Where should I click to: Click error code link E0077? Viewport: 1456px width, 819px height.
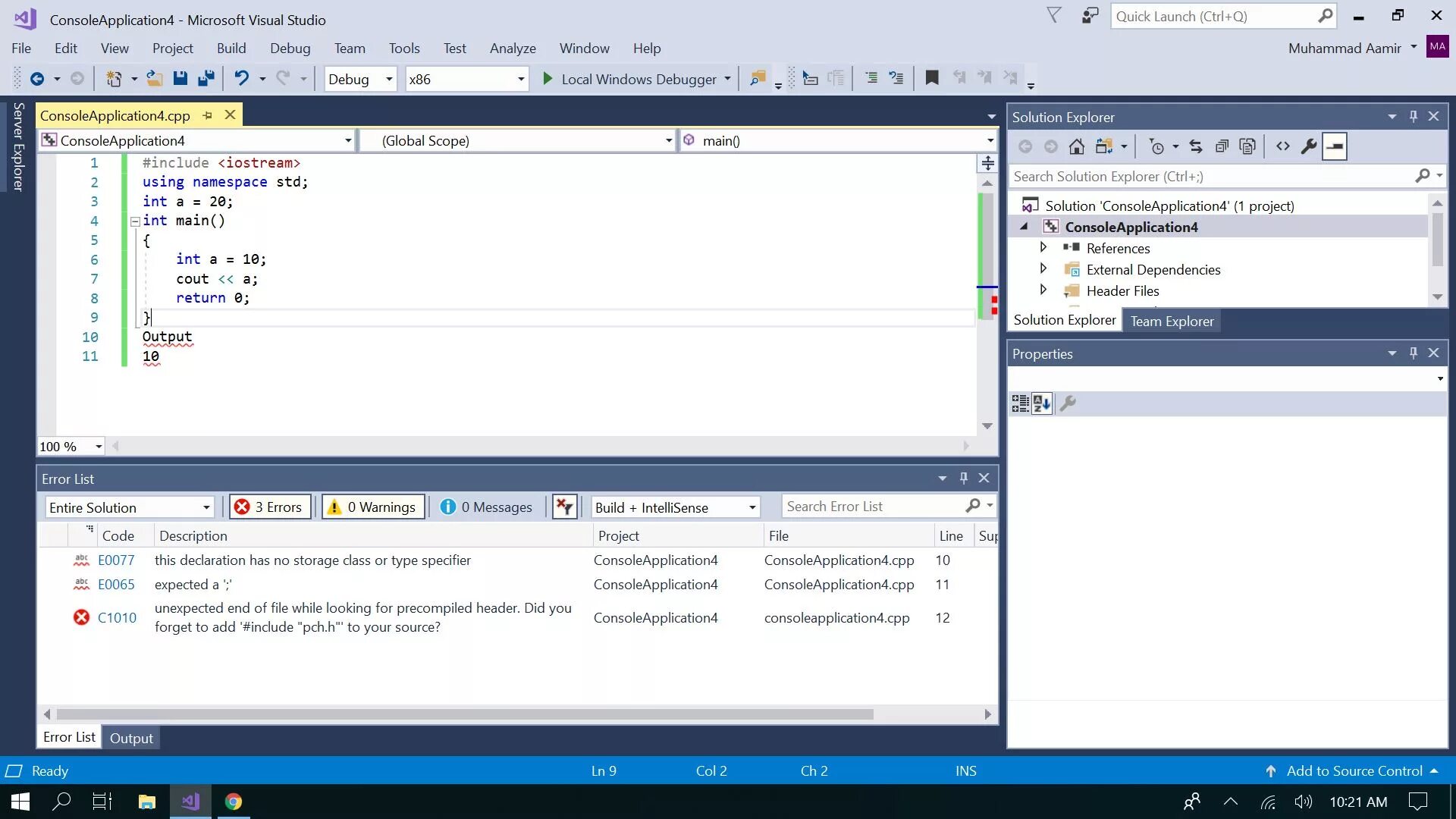tap(116, 560)
